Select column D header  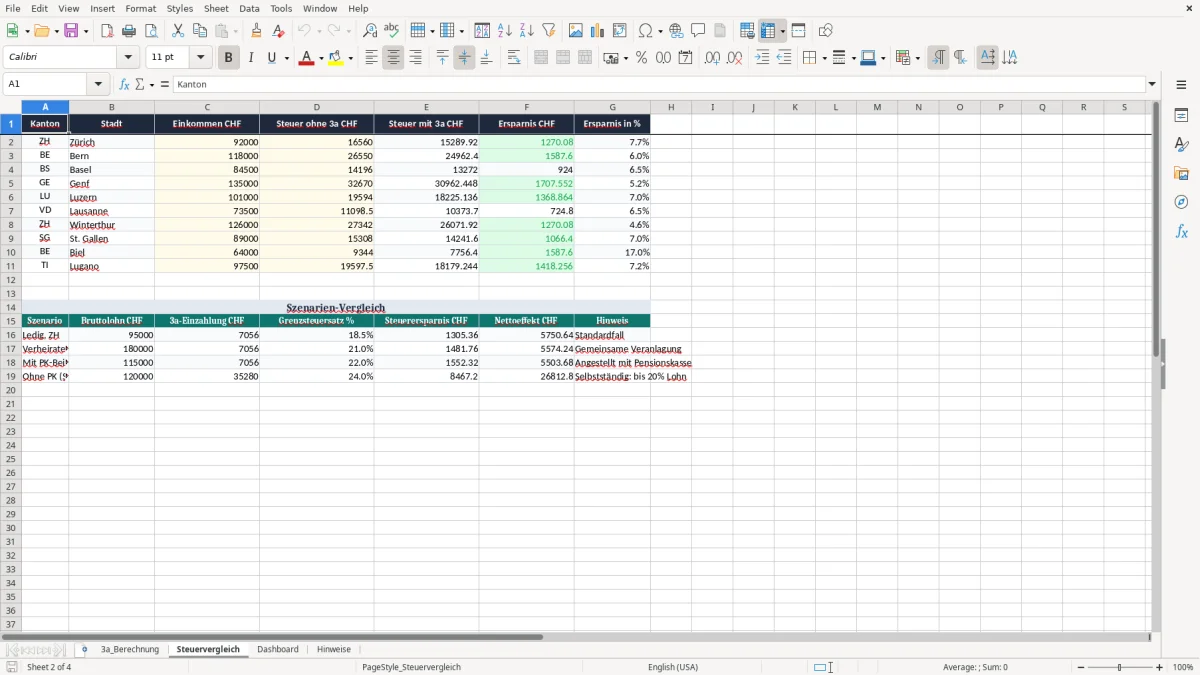point(316,107)
